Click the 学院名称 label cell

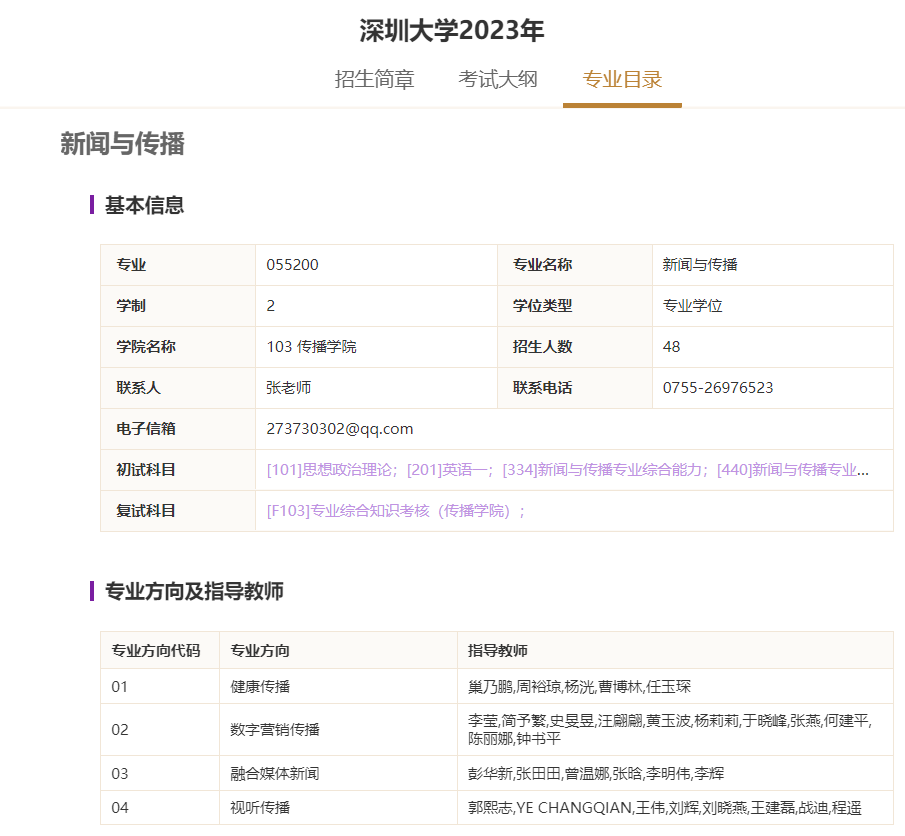click(178, 347)
